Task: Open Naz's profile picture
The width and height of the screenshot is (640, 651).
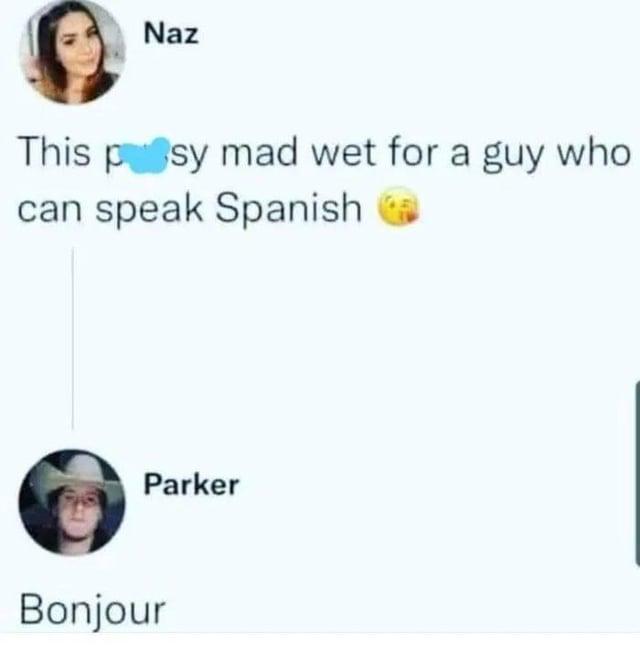Action: [72, 52]
